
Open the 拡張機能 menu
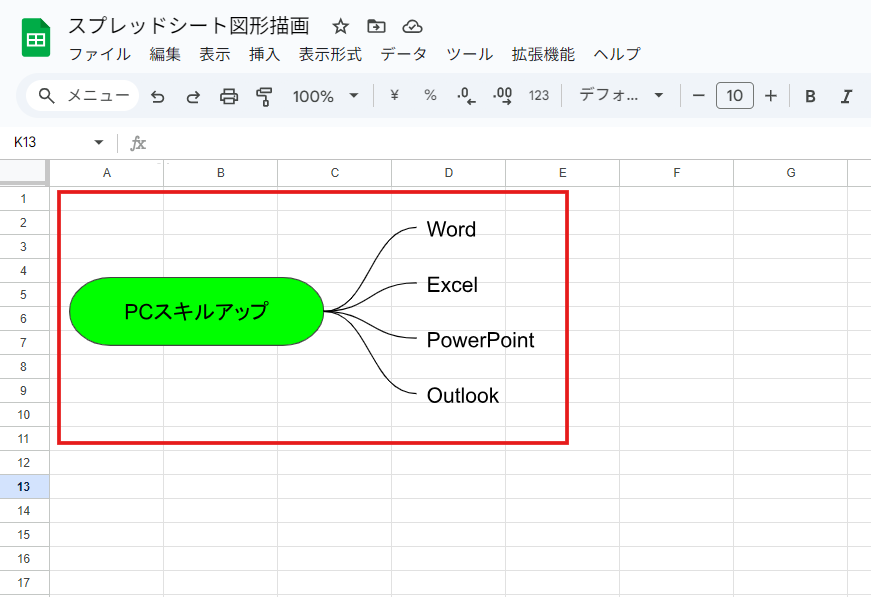click(543, 54)
